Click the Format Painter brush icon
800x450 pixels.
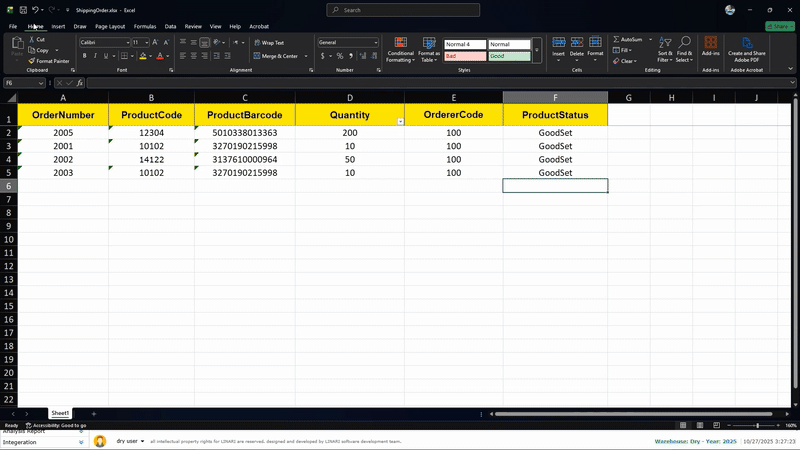pyautogui.click(x=32, y=61)
